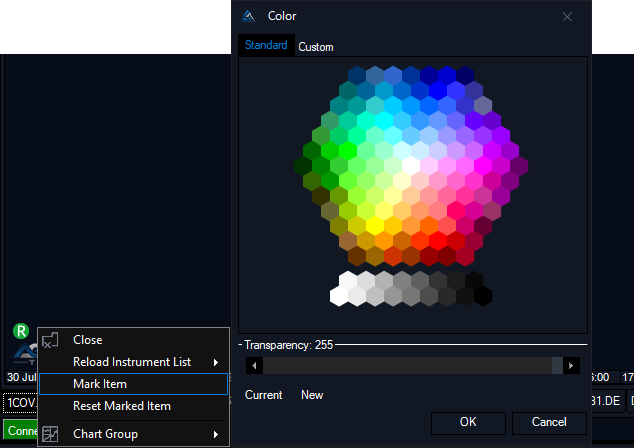Screen dimensions: 634x448
Task: Pick the black hexagon in grayscale row
Action: 482,295
